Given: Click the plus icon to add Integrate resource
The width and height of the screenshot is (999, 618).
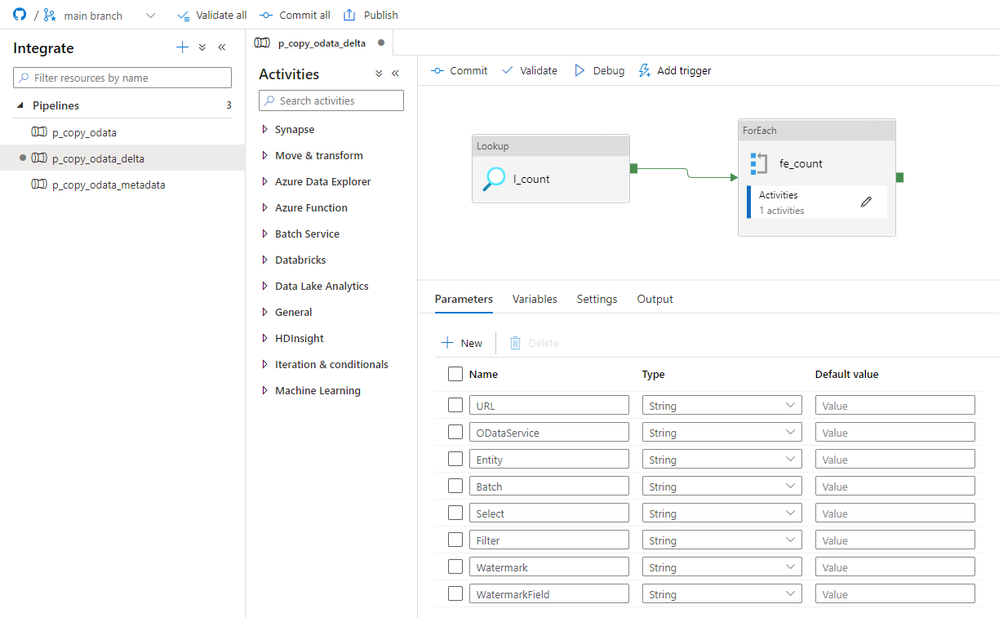Looking at the screenshot, I should point(182,47).
